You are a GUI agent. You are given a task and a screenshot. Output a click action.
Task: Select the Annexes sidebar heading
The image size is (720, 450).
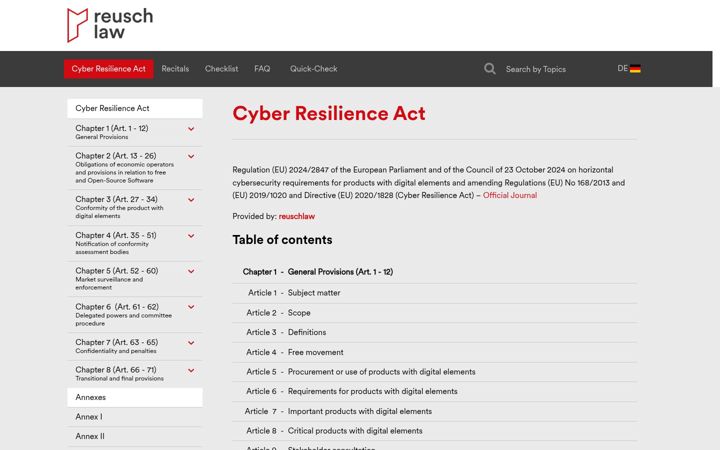pyautogui.click(x=135, y=398)
